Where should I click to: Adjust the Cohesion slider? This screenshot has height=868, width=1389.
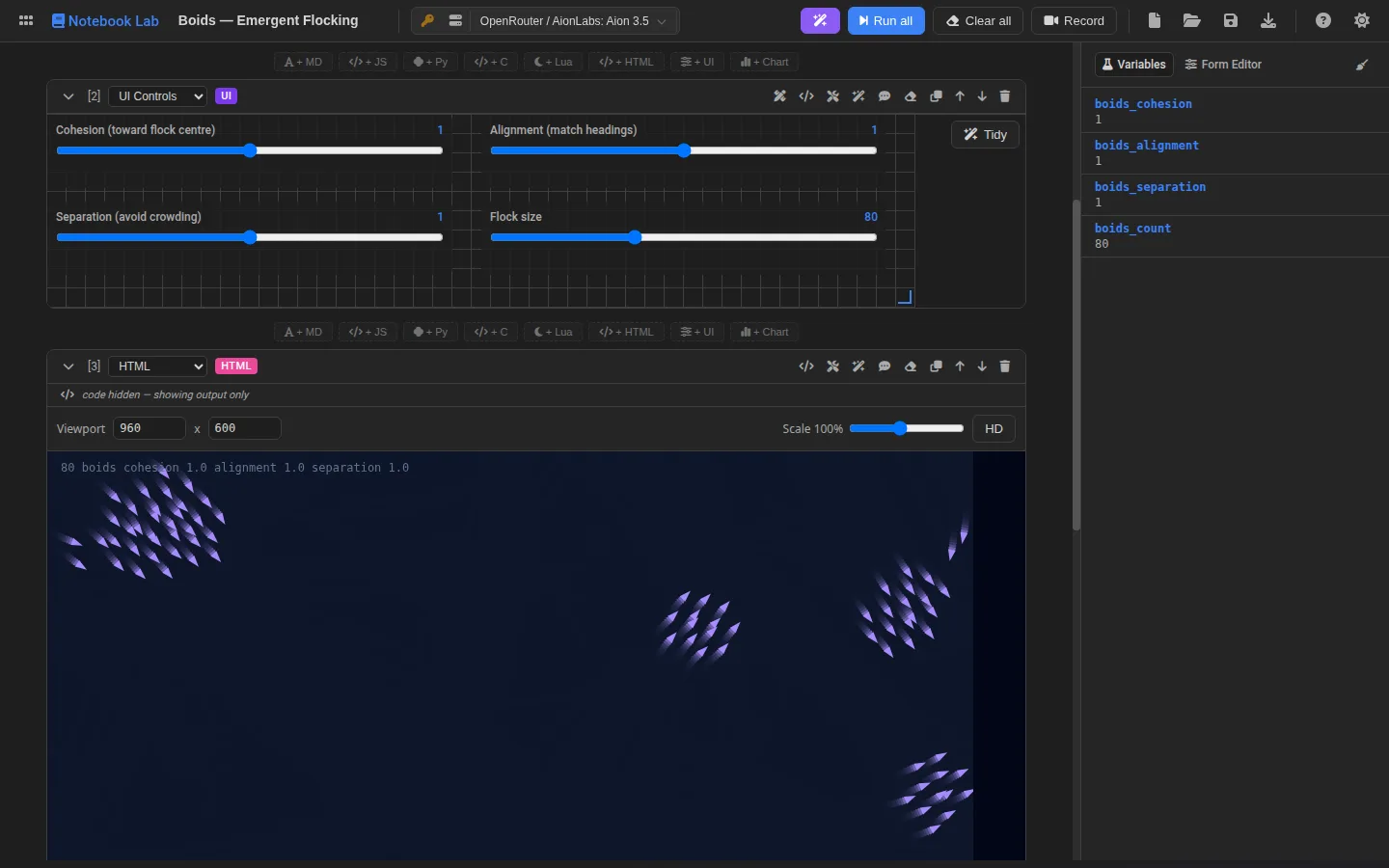click(250, 150)
